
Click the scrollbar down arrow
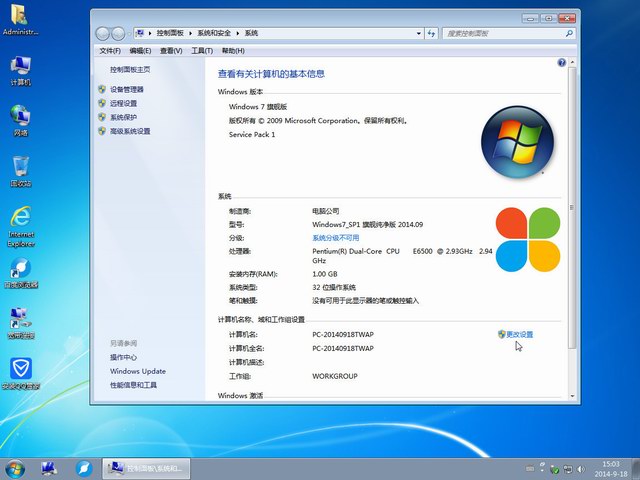(572, 396)
